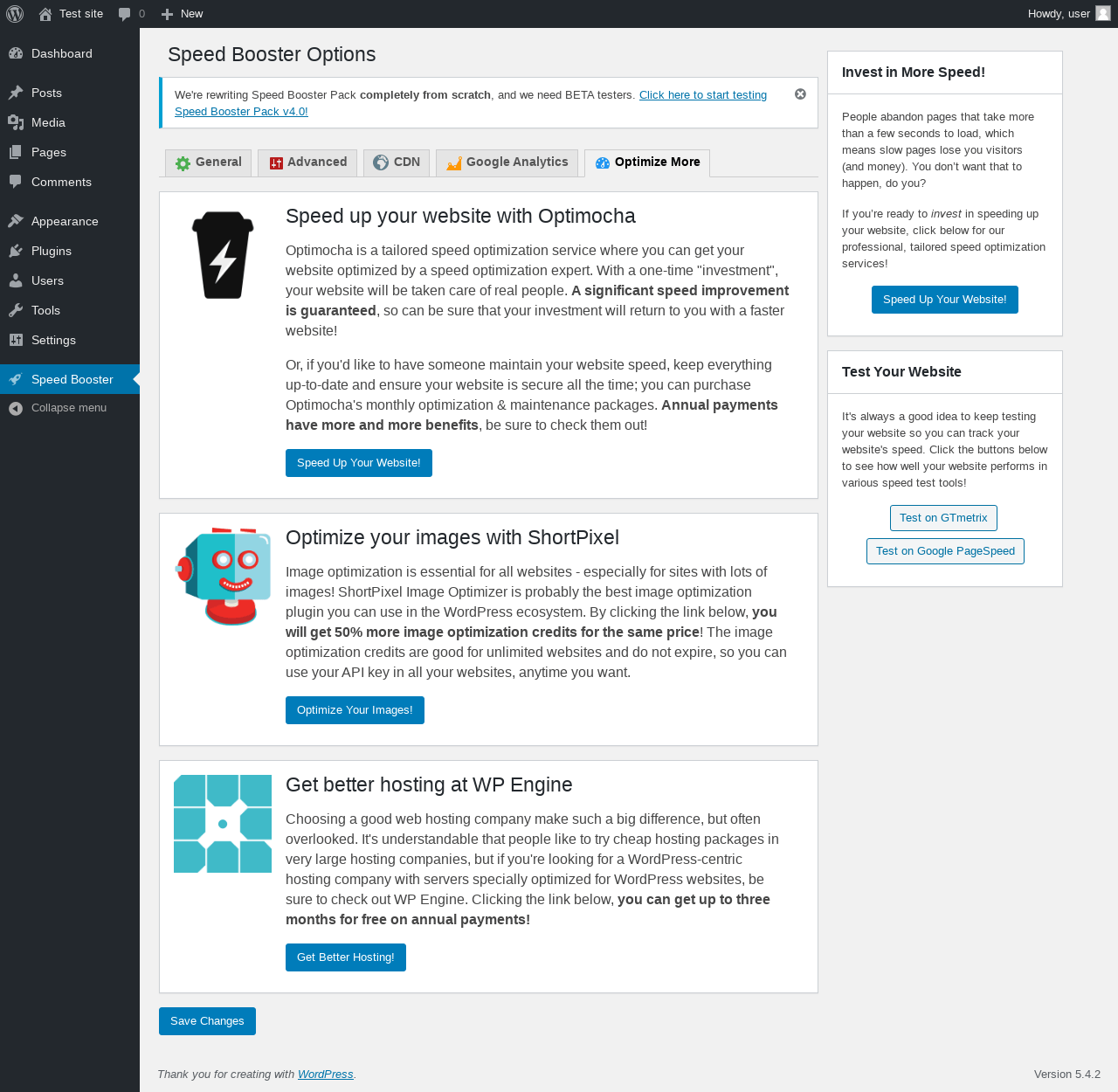The height and width of the screenshot is (1092, 1118).
Task: Go to the Pages menu label
Action: click(x=49, y=152)
